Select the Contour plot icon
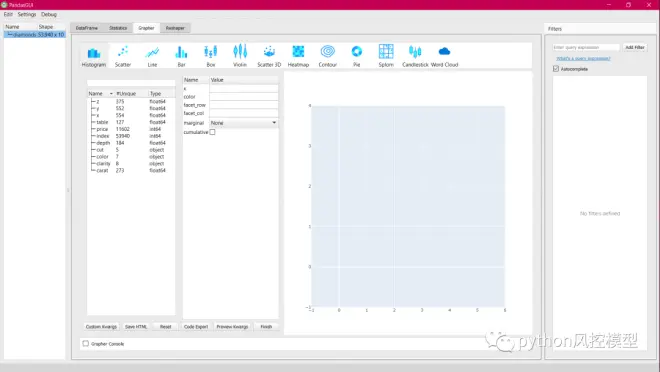Viewport: 660px width, 372px height. 327,56
